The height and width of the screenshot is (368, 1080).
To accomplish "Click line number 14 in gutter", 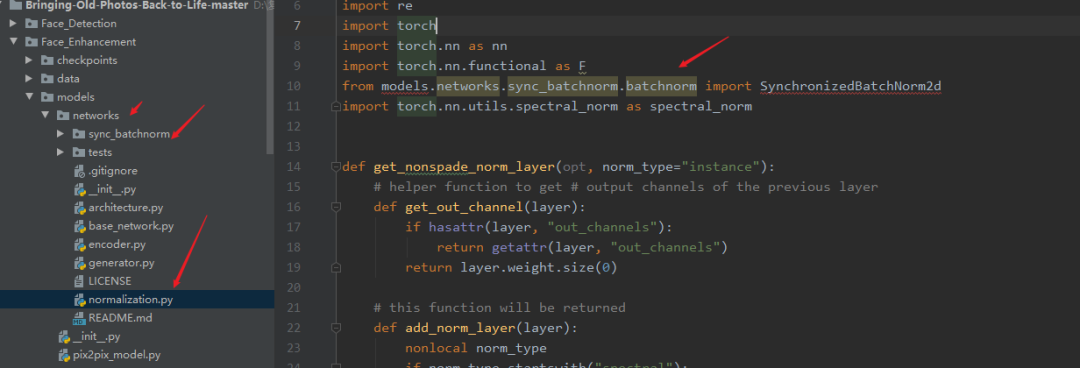I will coord(293,167).
